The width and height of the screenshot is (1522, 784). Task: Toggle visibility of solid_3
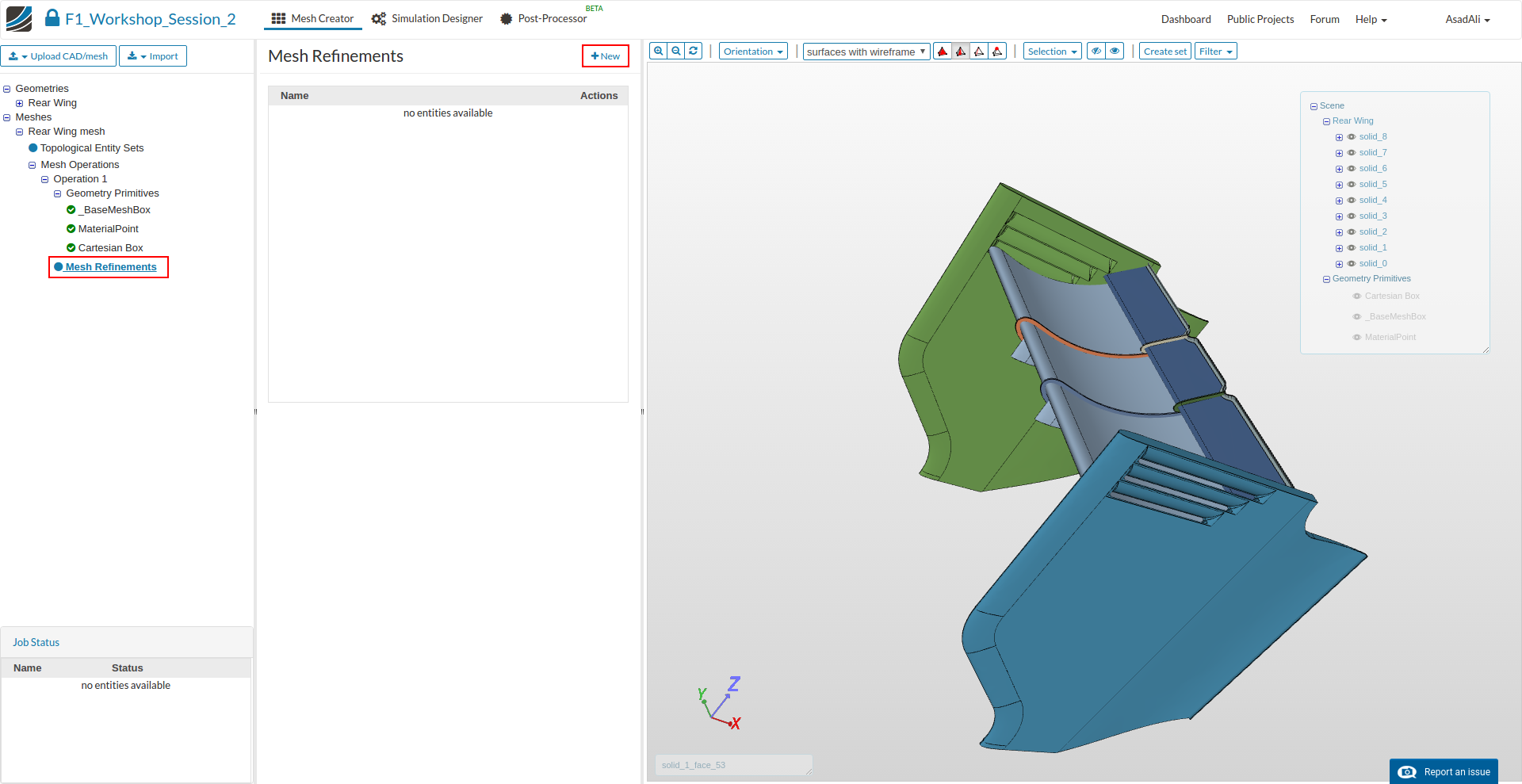coord(1352,216)
